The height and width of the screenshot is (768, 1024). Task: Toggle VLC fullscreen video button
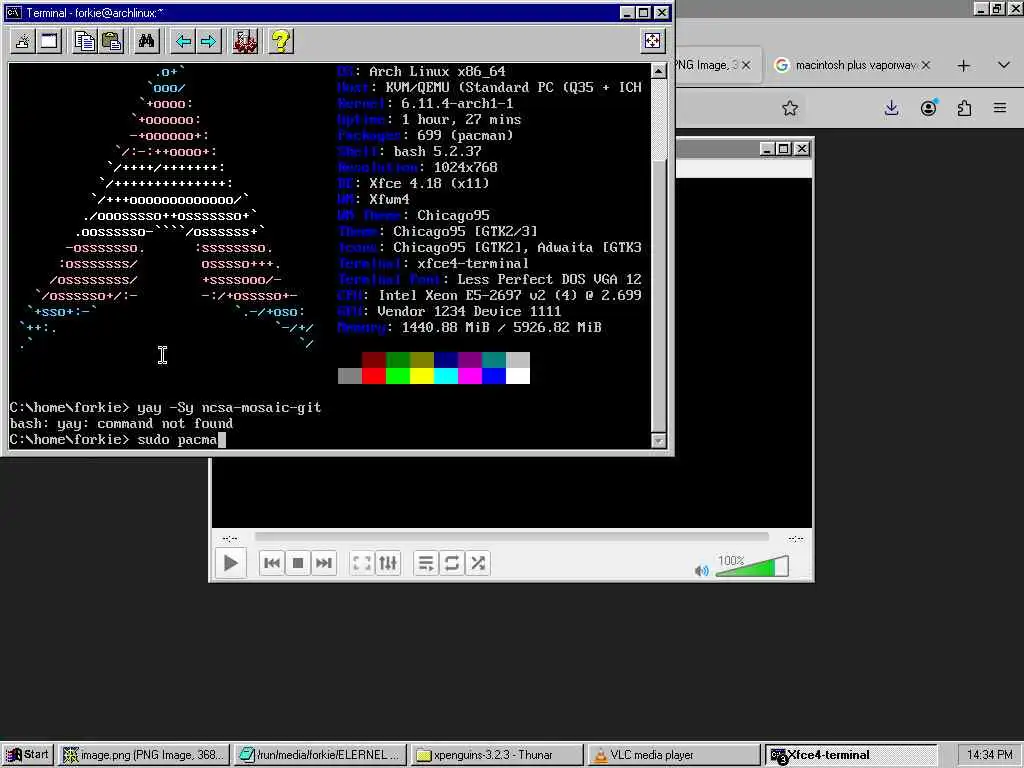tap(362, 563)
